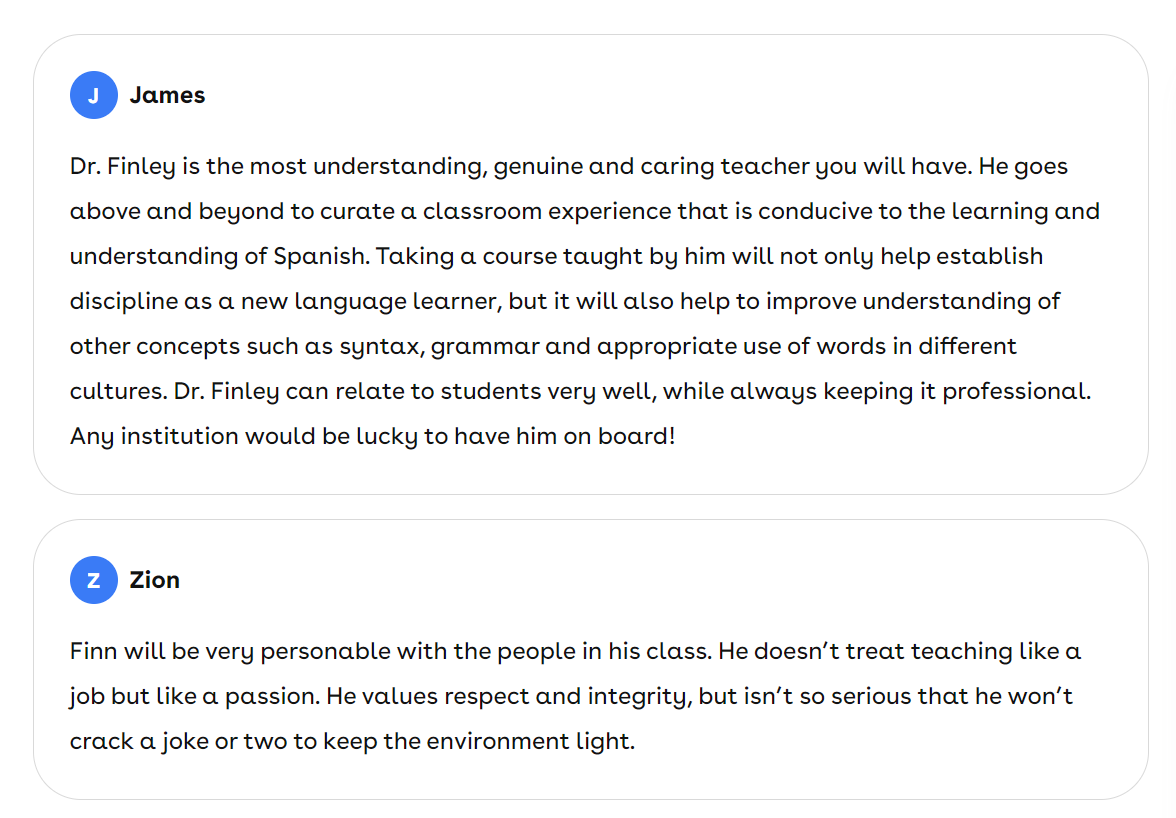Image resolution: width=1176 pixels, height=818 pixels.
Task: Click the word "Finn" opening Zion's review
Action: [x=93, y=651]
